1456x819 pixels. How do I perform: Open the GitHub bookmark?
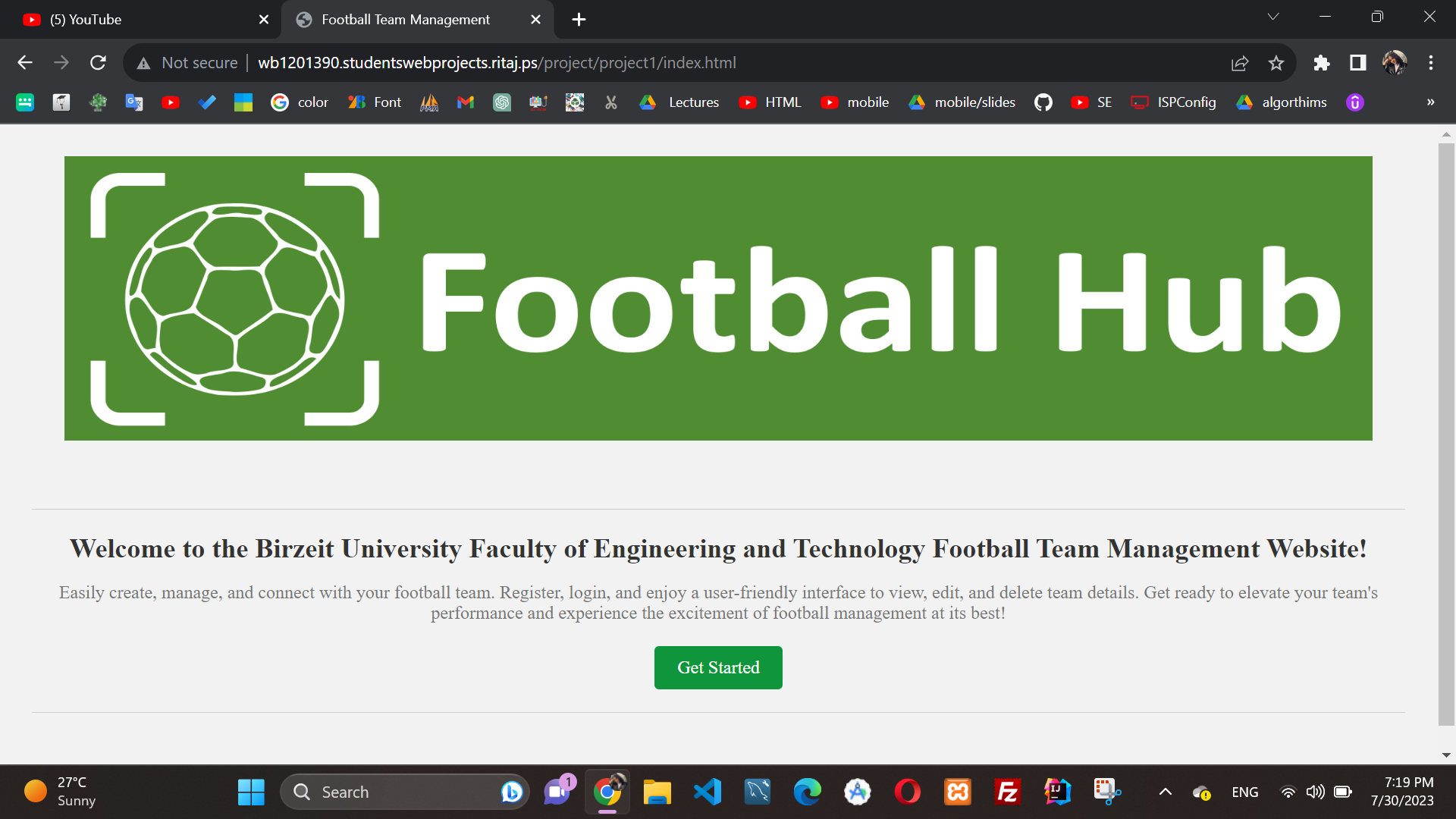pos(1043,102)
